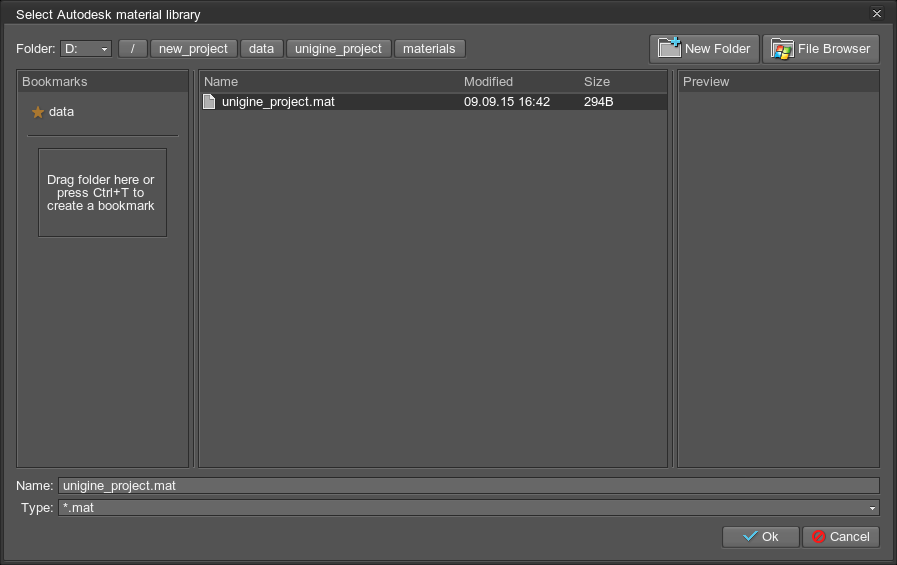Close the dialog with the X button
897x565 pixels.
[877, 14]
